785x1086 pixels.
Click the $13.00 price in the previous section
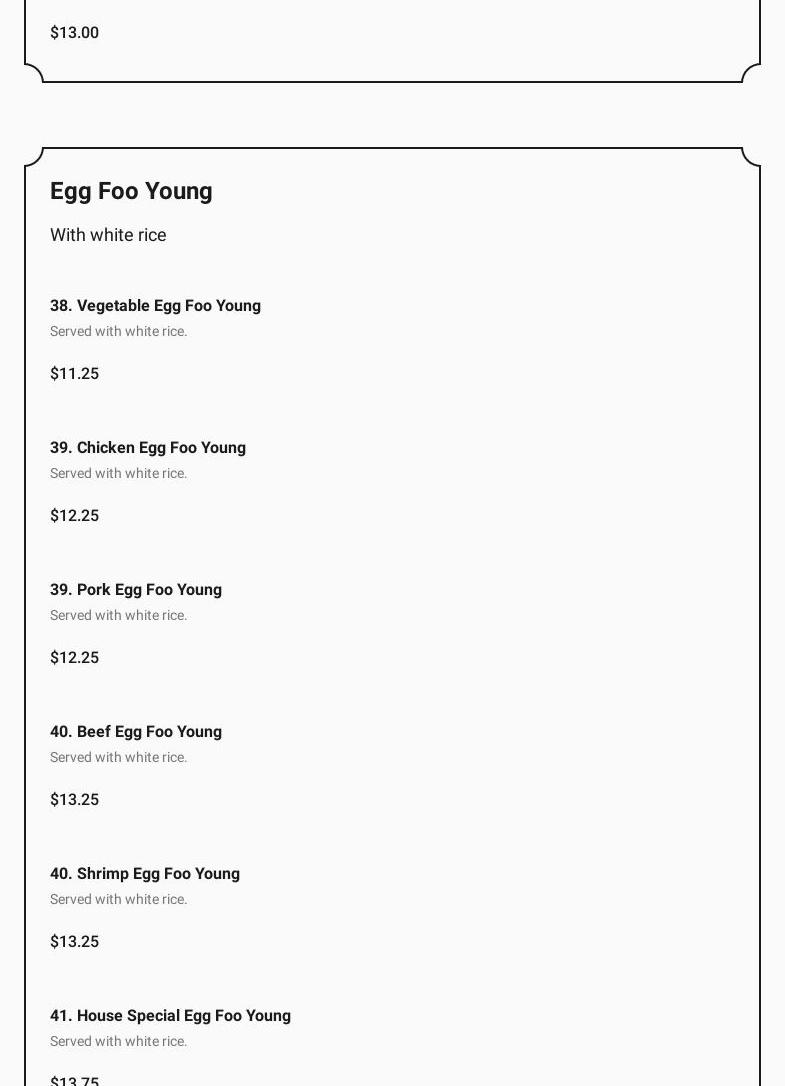(75, 33)
